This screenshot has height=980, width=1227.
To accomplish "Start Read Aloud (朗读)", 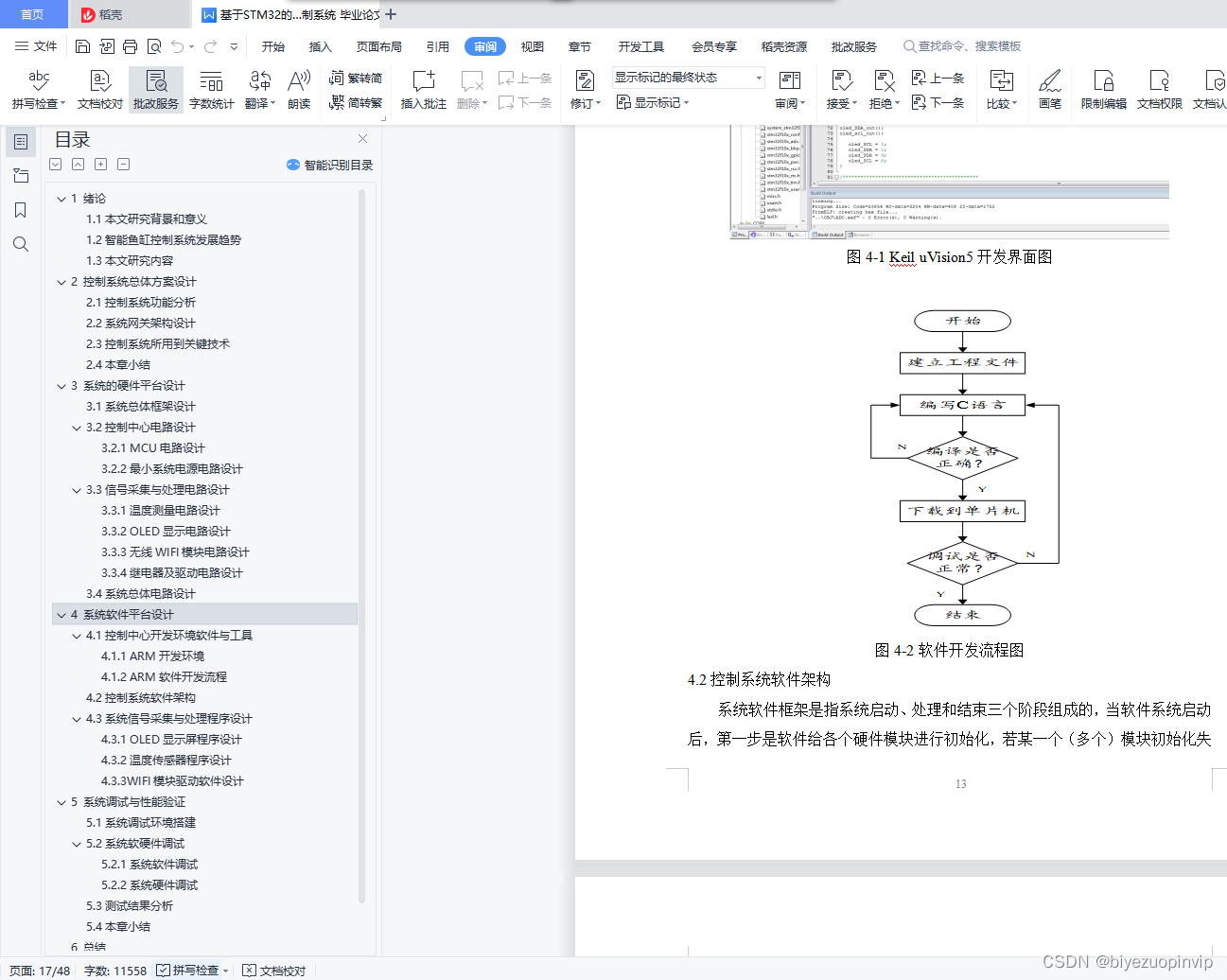I will 299,90.
